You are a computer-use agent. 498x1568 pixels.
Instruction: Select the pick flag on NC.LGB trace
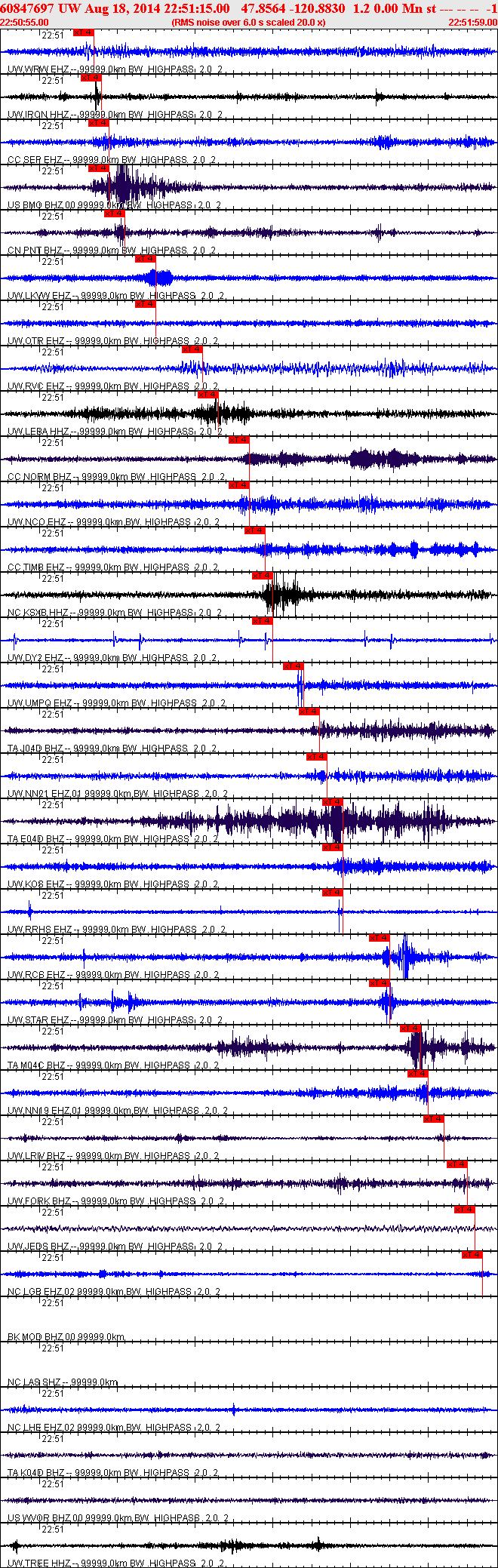(x=472, y=1255)
